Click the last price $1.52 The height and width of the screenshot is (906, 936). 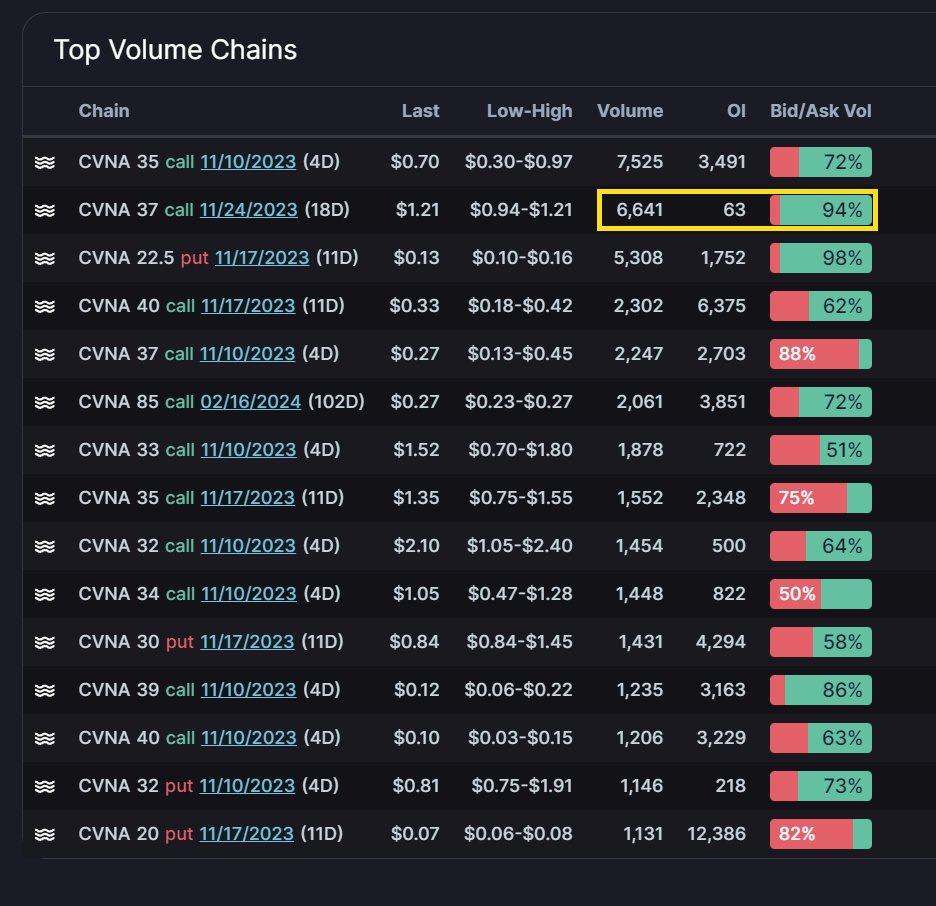click(416, 450)
